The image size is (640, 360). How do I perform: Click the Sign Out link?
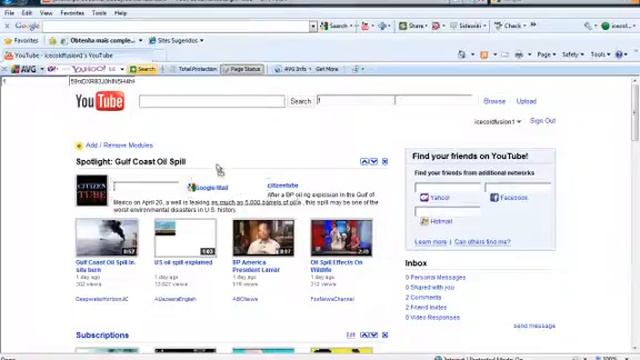pos(542,121)
